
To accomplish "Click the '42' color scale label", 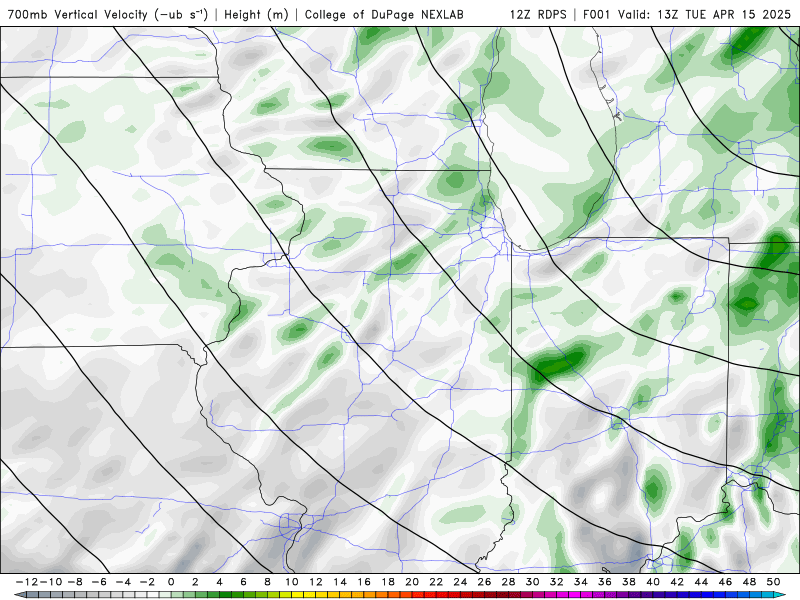I will [677, 582].
